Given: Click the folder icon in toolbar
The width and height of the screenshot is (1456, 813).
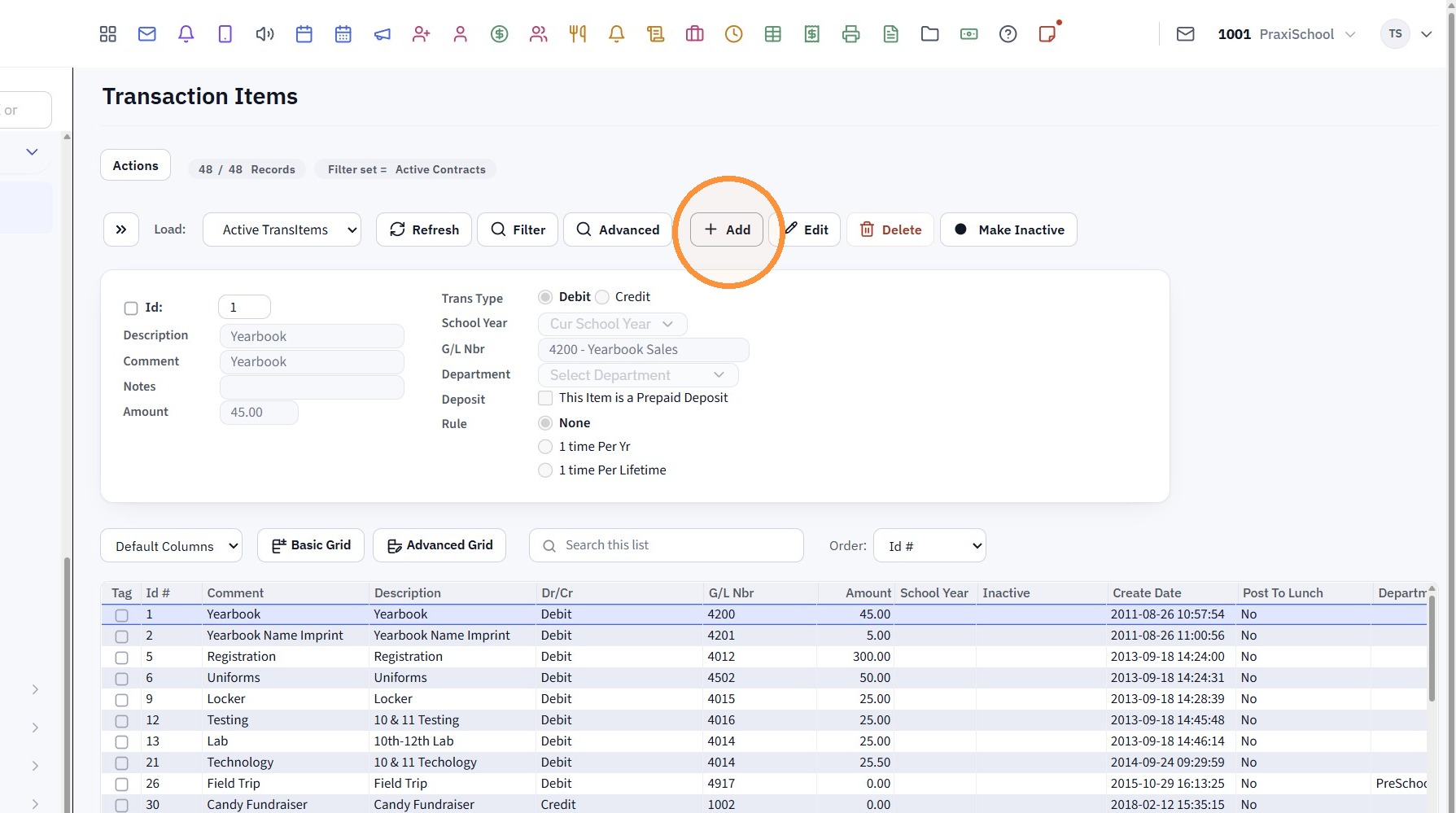Looking at the screenshot, I should pos(930,34).
